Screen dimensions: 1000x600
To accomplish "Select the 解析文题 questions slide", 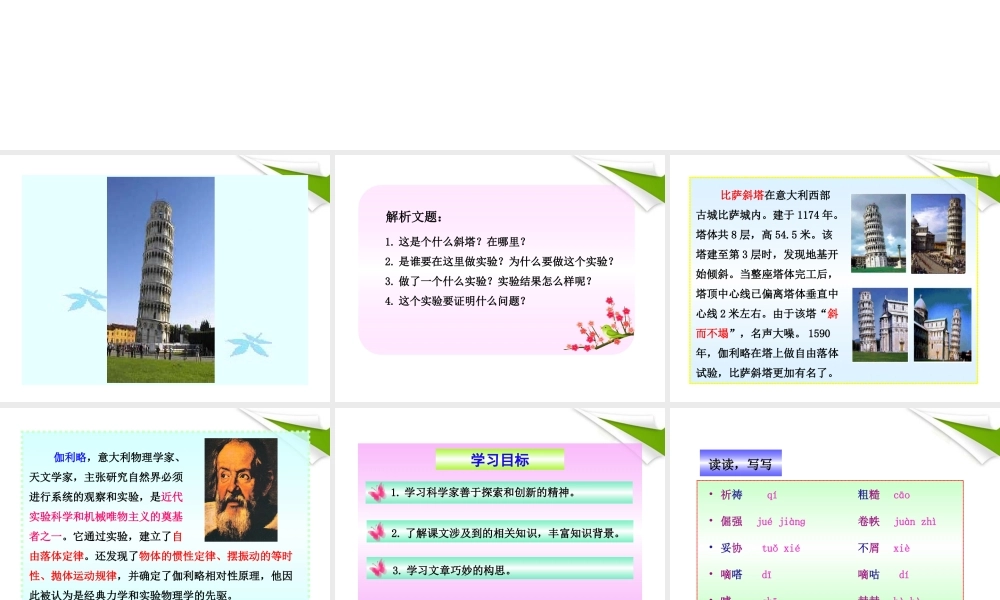I will (499, 279).
